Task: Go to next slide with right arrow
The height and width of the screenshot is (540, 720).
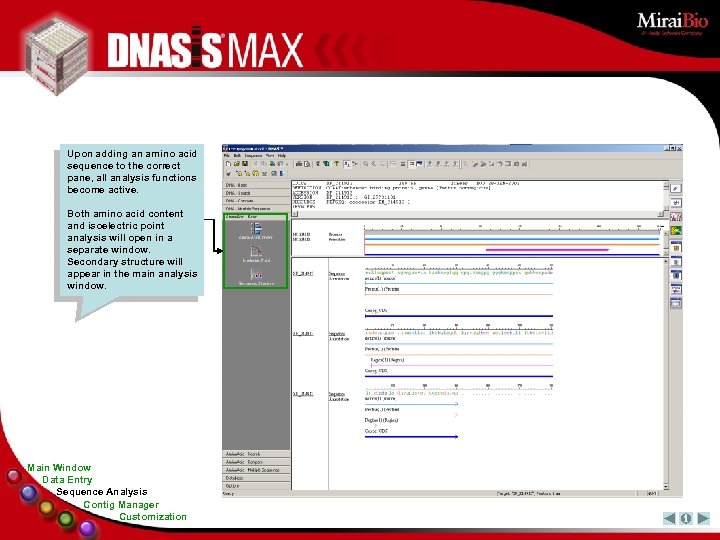Action: click(703, 518)
